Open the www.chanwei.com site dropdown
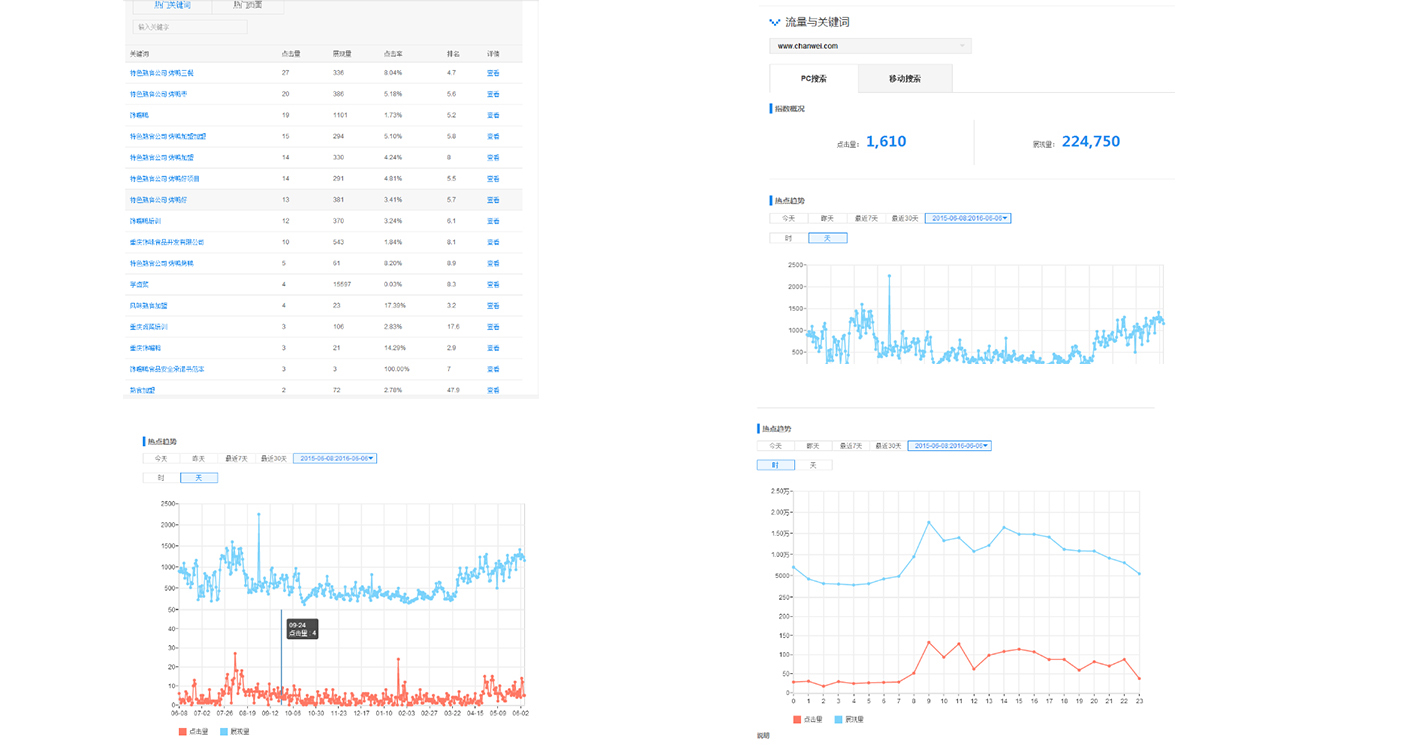Image resolution: width=1425 pixels, height=755 pixels. tap(869, 46)
